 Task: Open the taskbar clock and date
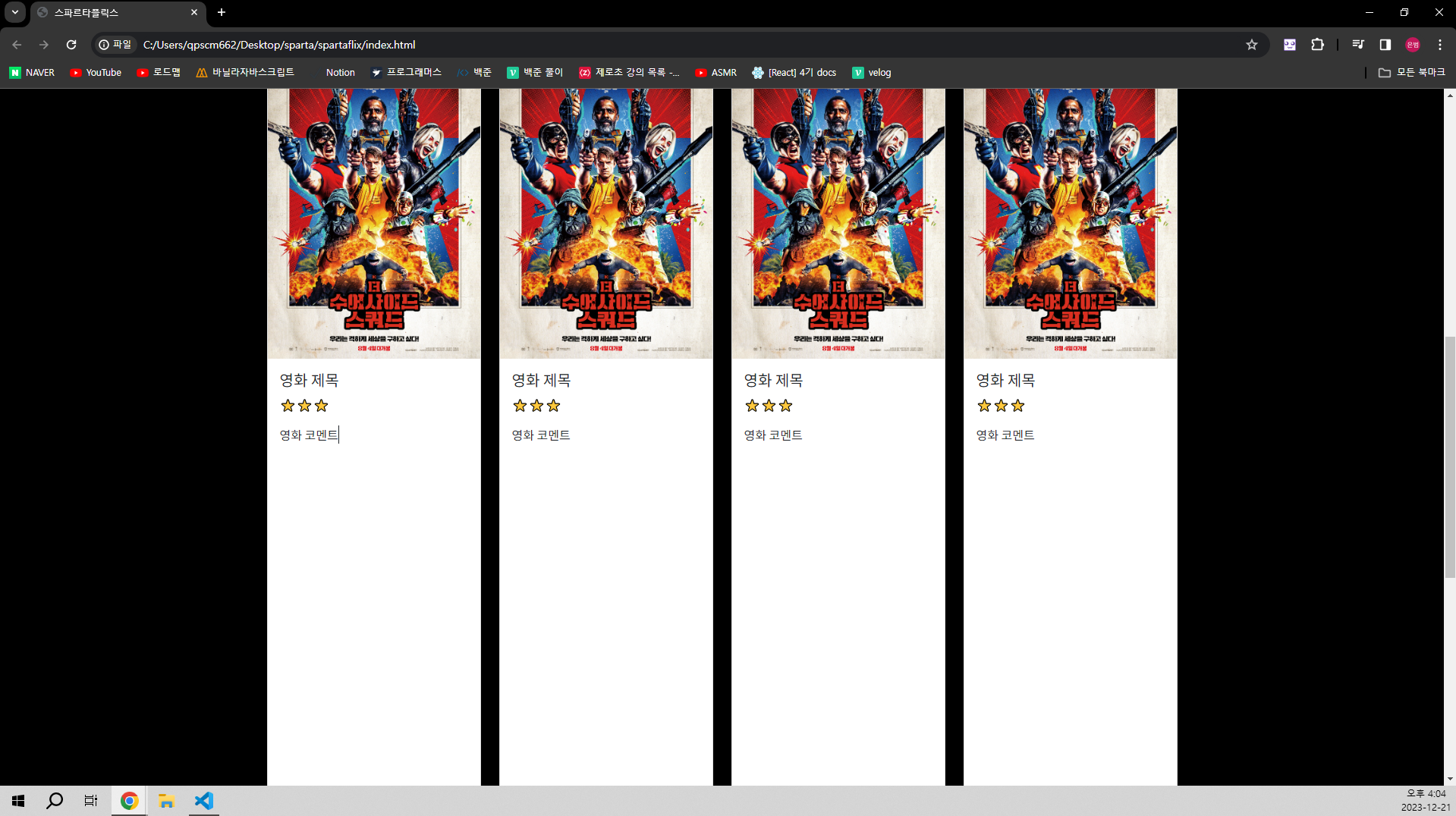(1426, 801)
